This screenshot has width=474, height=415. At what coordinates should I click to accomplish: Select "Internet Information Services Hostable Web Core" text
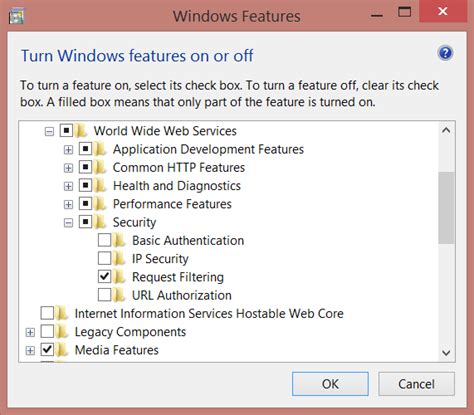(x=209, y=313)
